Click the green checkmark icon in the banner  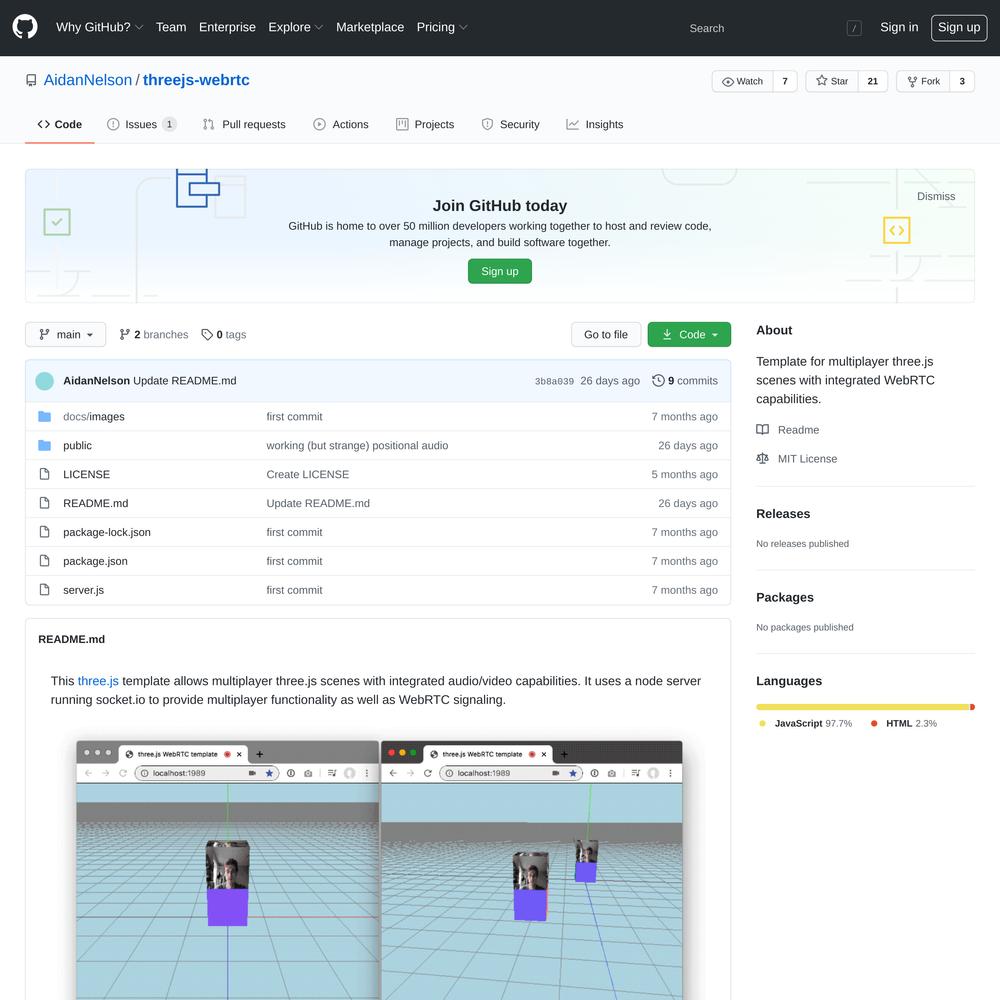coord(57,222)
